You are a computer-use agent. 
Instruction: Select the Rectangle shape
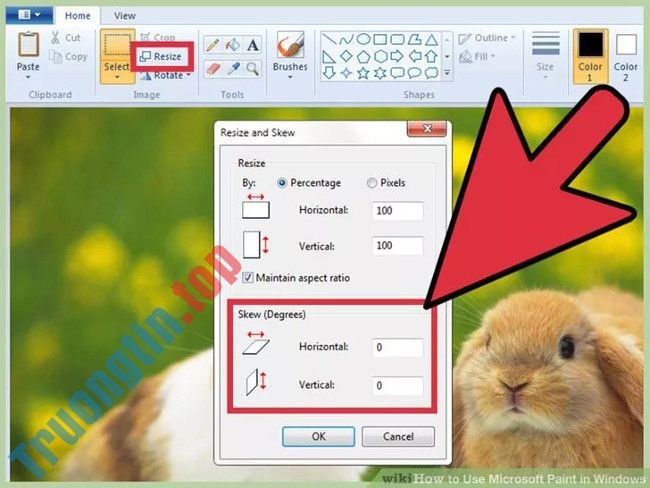(x=380, y=39)
